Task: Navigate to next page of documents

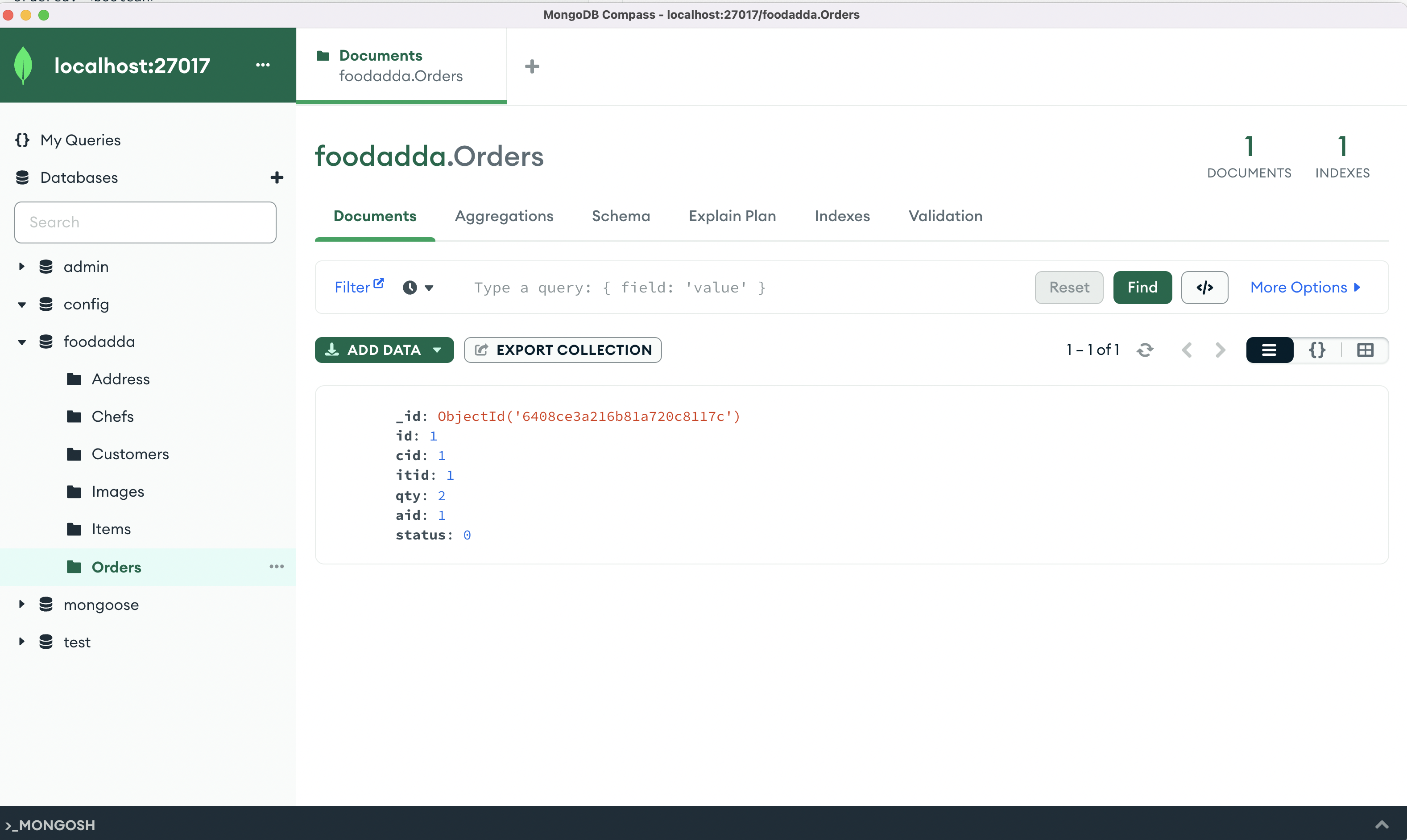Action: [x=1220, y=350]
